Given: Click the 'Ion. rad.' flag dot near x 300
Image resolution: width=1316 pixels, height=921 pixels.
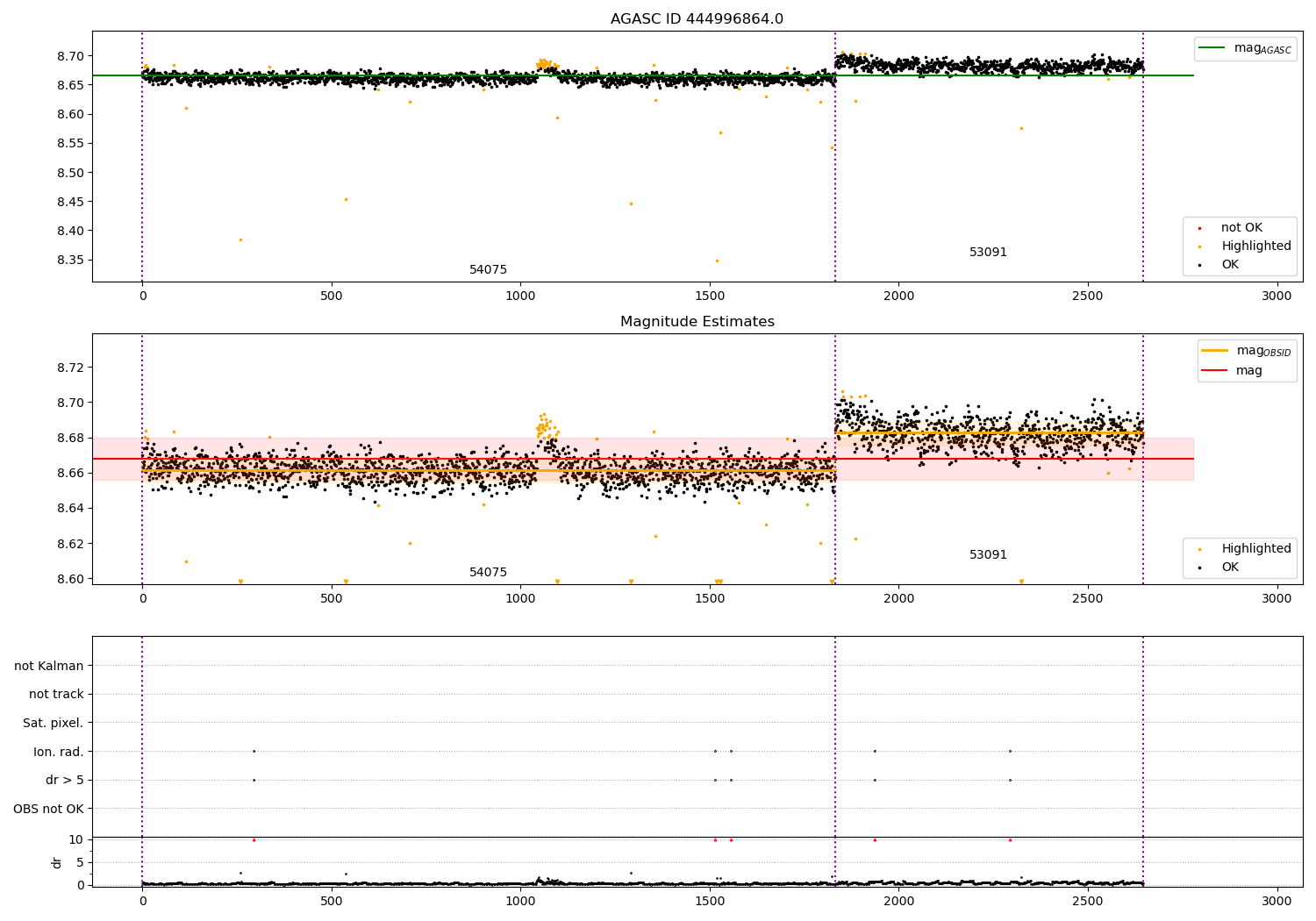Looking at the screenshot, I should (254, 752).
